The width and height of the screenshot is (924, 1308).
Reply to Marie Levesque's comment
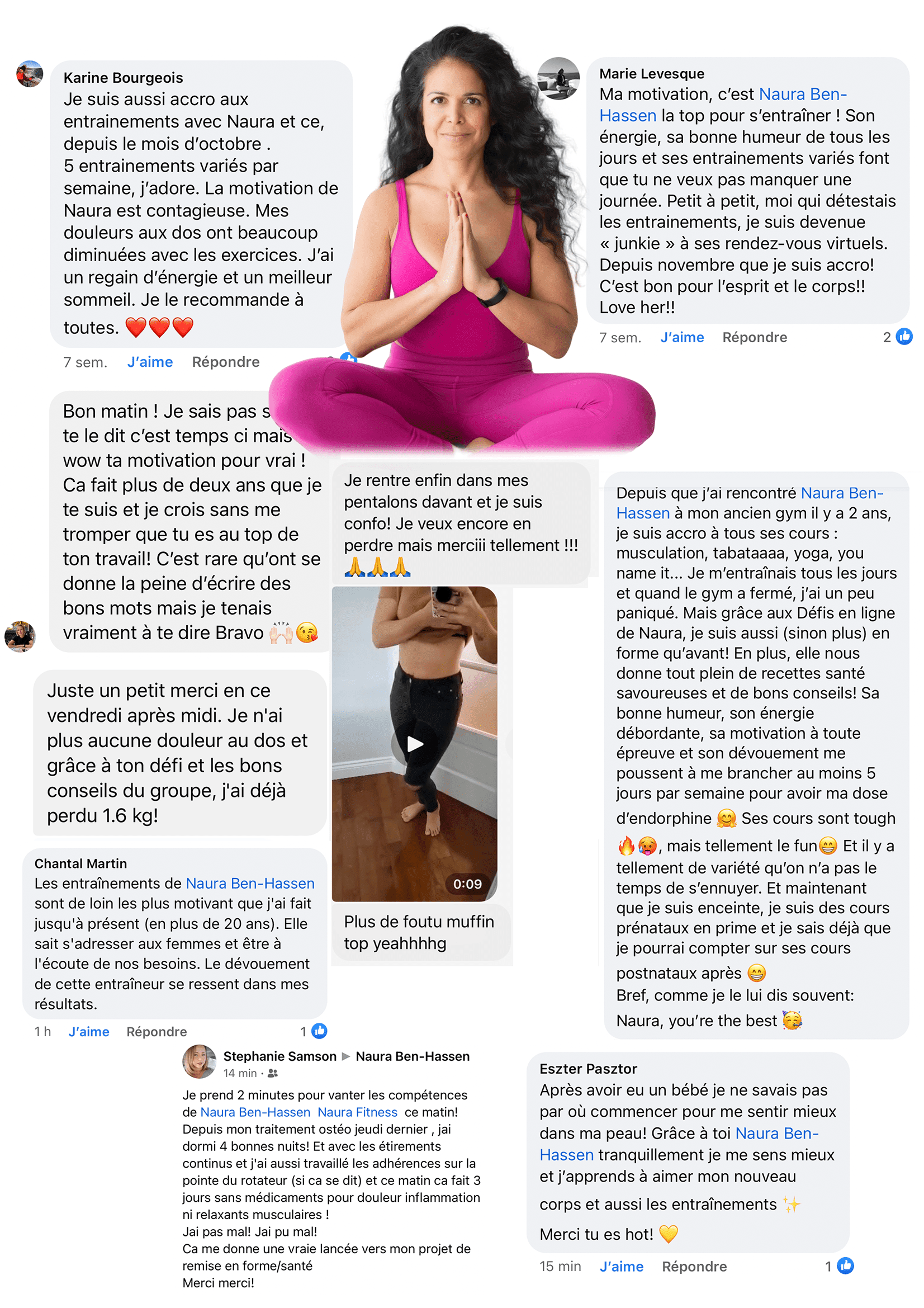click(x=754, y=337)
